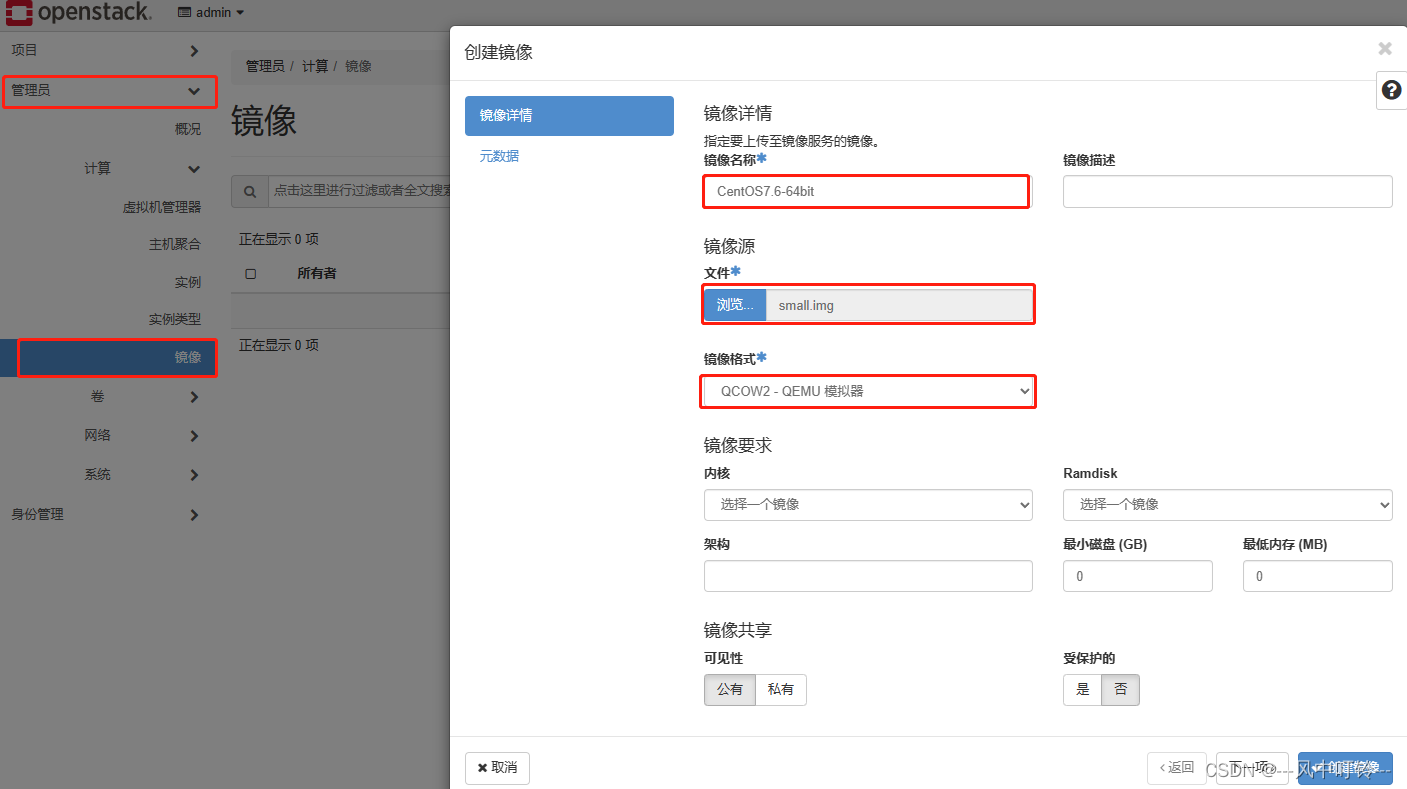Expand the 卷 sidebar group
This screenshot has width=1407, height=789.
[x=142, y=397]
